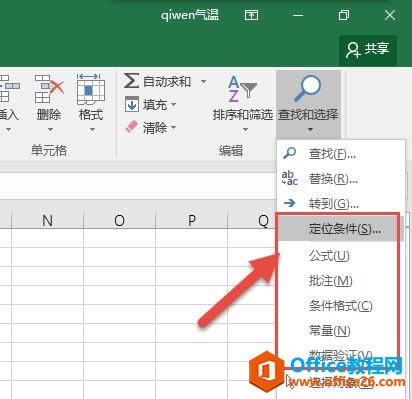
Task: Click the Find & Select magnifier icon
Action: [308, 89]
